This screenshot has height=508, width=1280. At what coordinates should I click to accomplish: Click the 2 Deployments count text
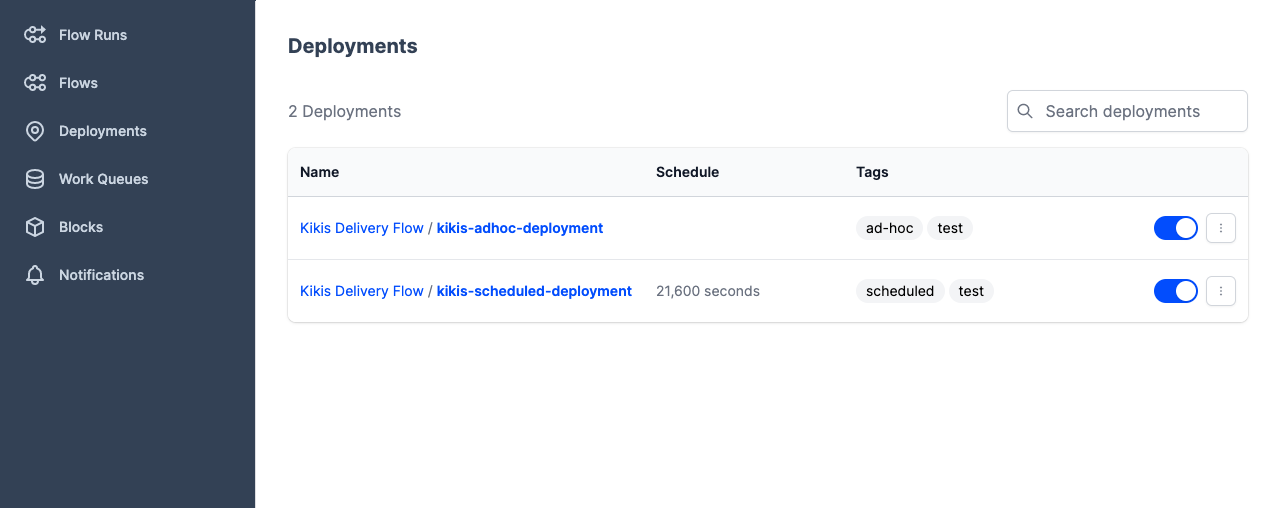pos(344,111)
